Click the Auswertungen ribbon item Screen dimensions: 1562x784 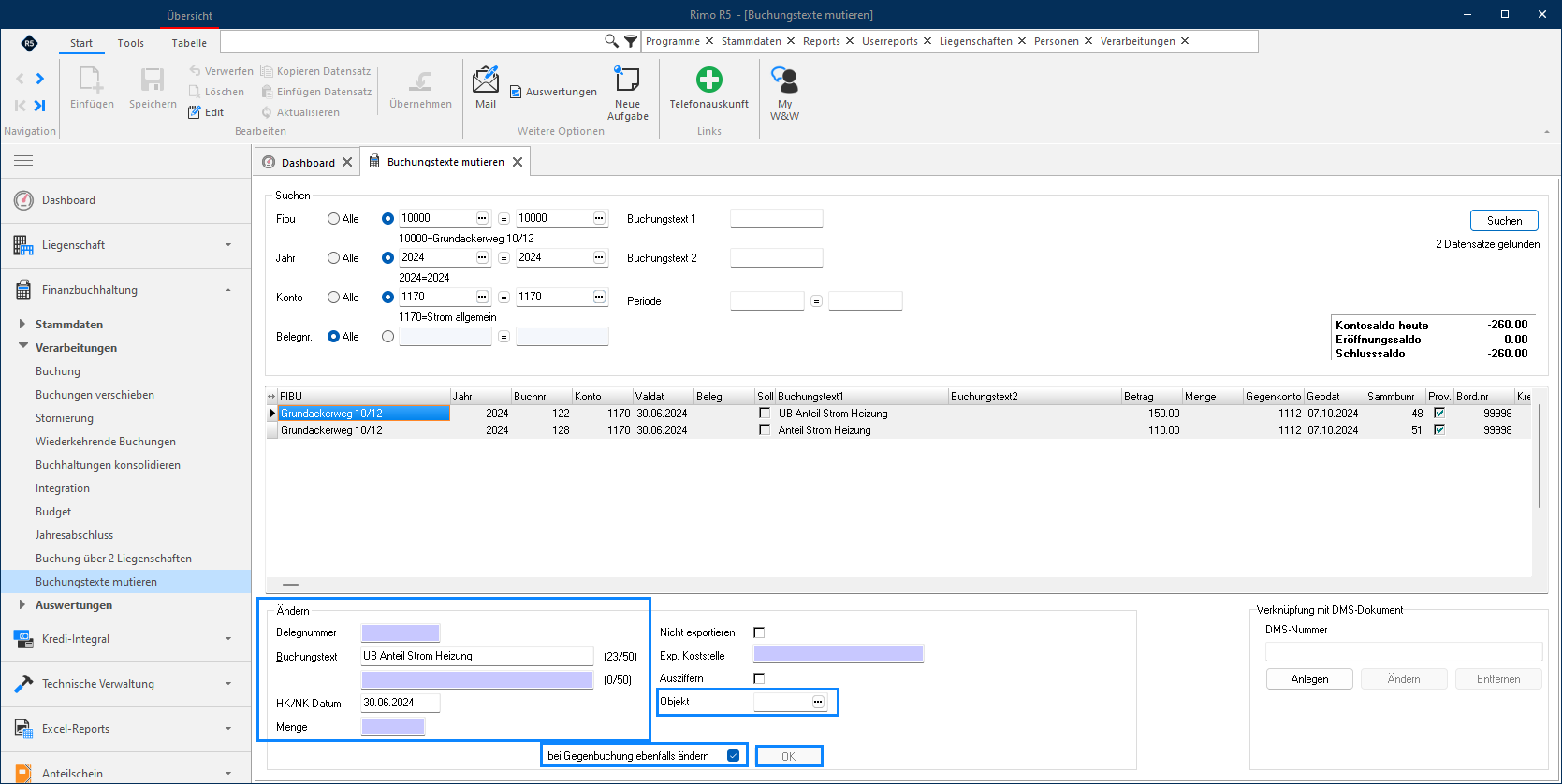pyautogui.click(x=553, y=92)
